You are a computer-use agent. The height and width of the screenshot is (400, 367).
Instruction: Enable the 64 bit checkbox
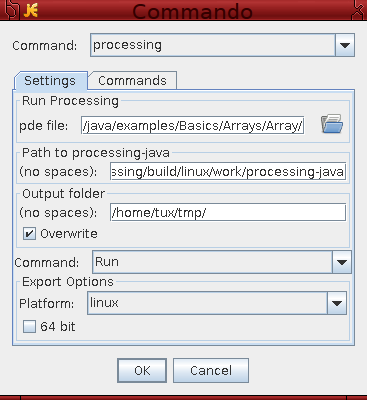[29, 326]
